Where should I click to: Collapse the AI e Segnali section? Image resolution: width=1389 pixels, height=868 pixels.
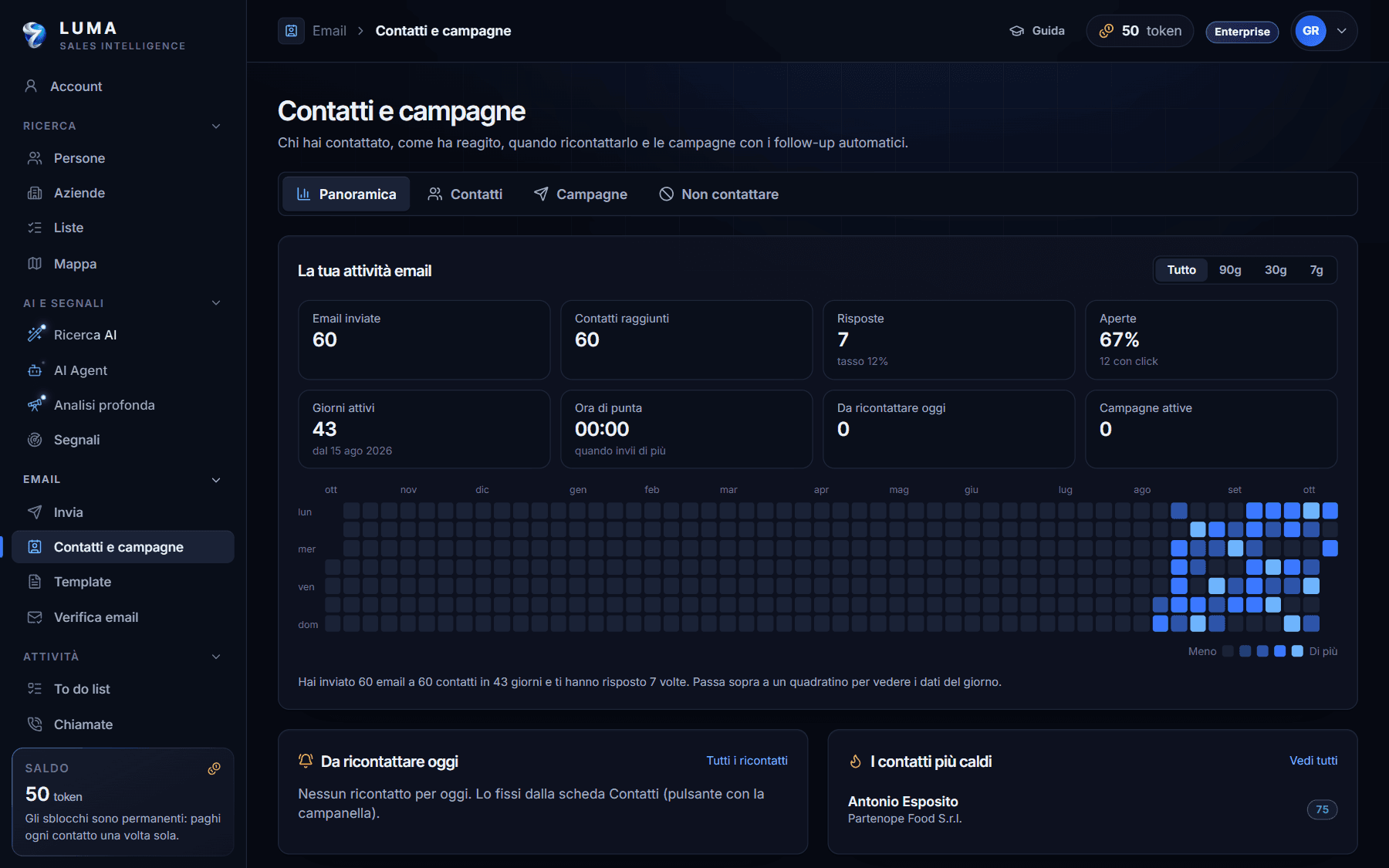tap(216, 303)
